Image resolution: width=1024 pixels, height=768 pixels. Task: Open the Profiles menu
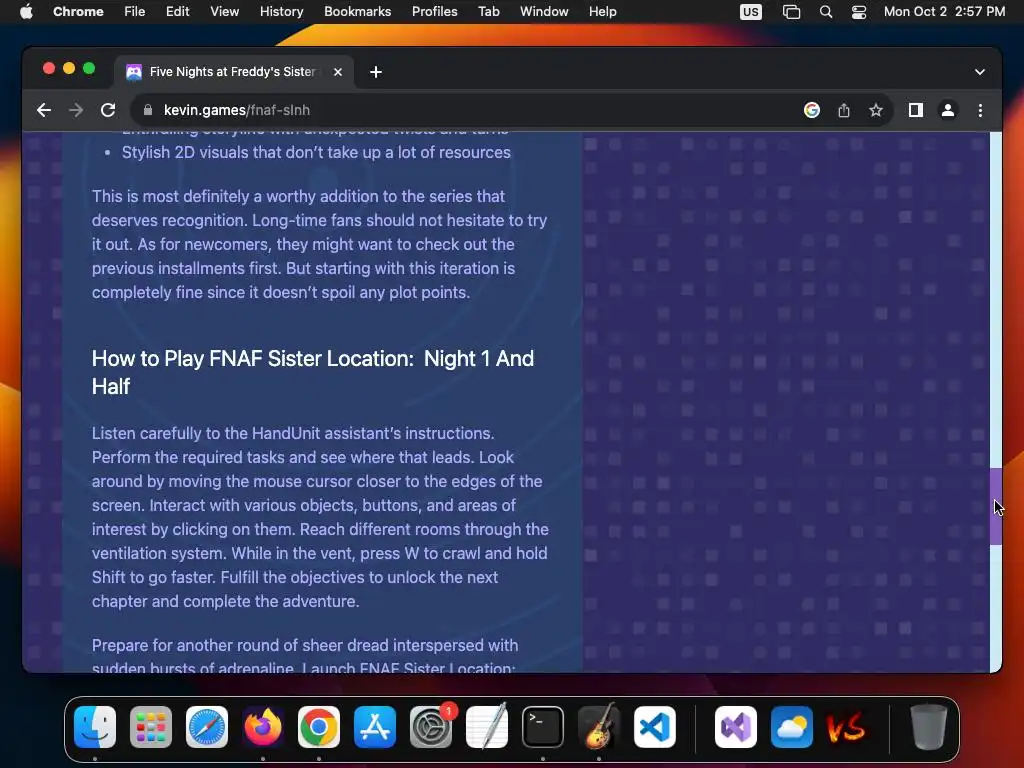point(434,12)
